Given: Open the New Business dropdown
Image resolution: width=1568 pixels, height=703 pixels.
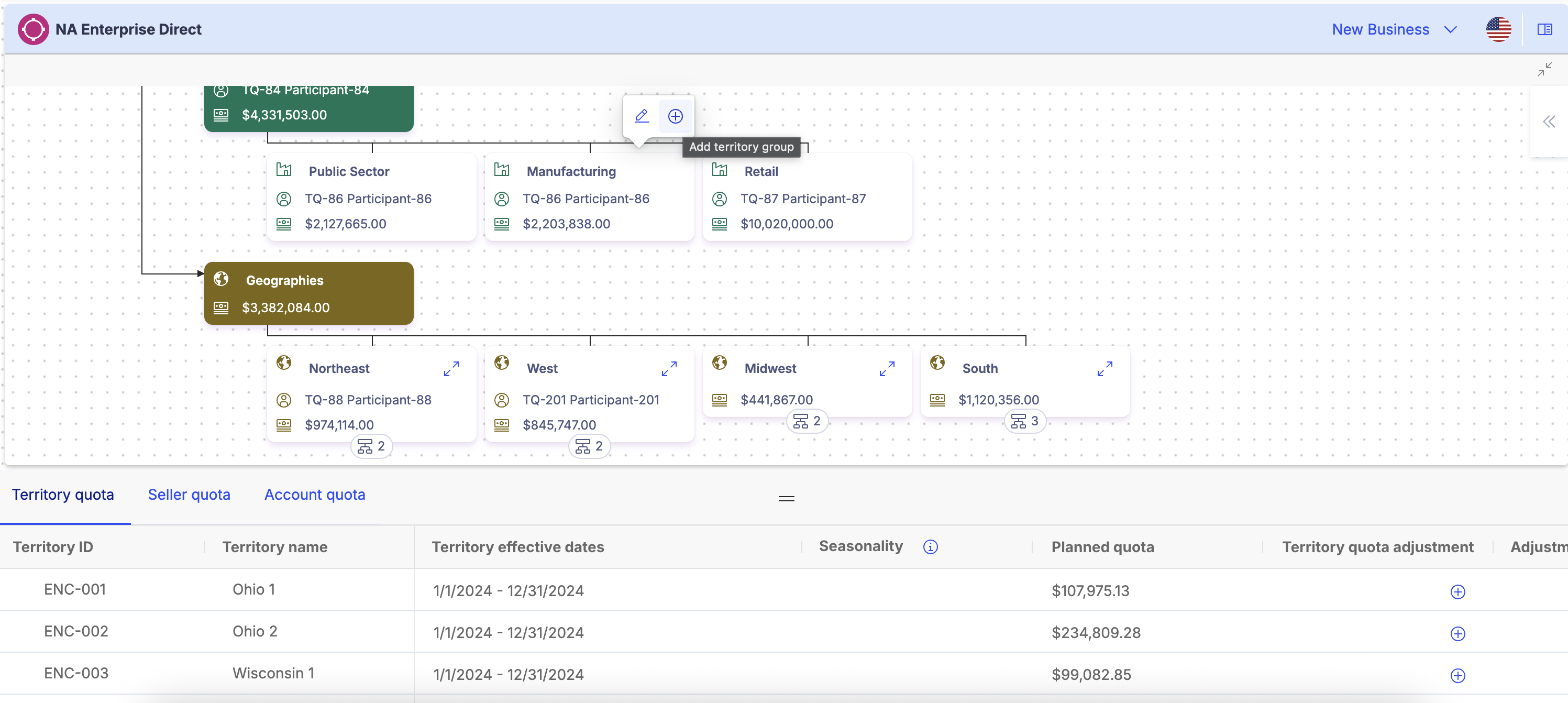Looking at the screenshot, I should pos(1394,29).
